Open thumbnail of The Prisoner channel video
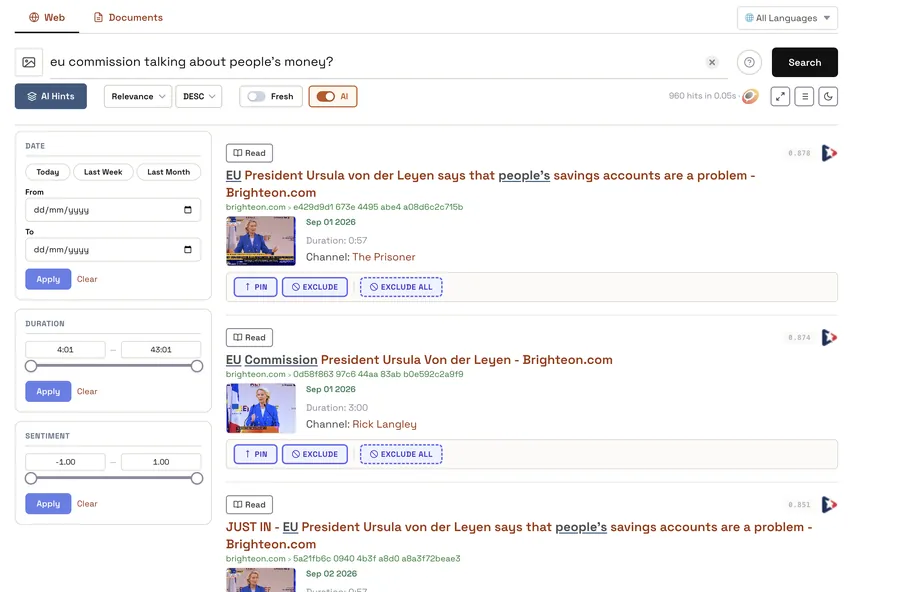The width and height of the screenshot is (900, 592). pos(261,241)
